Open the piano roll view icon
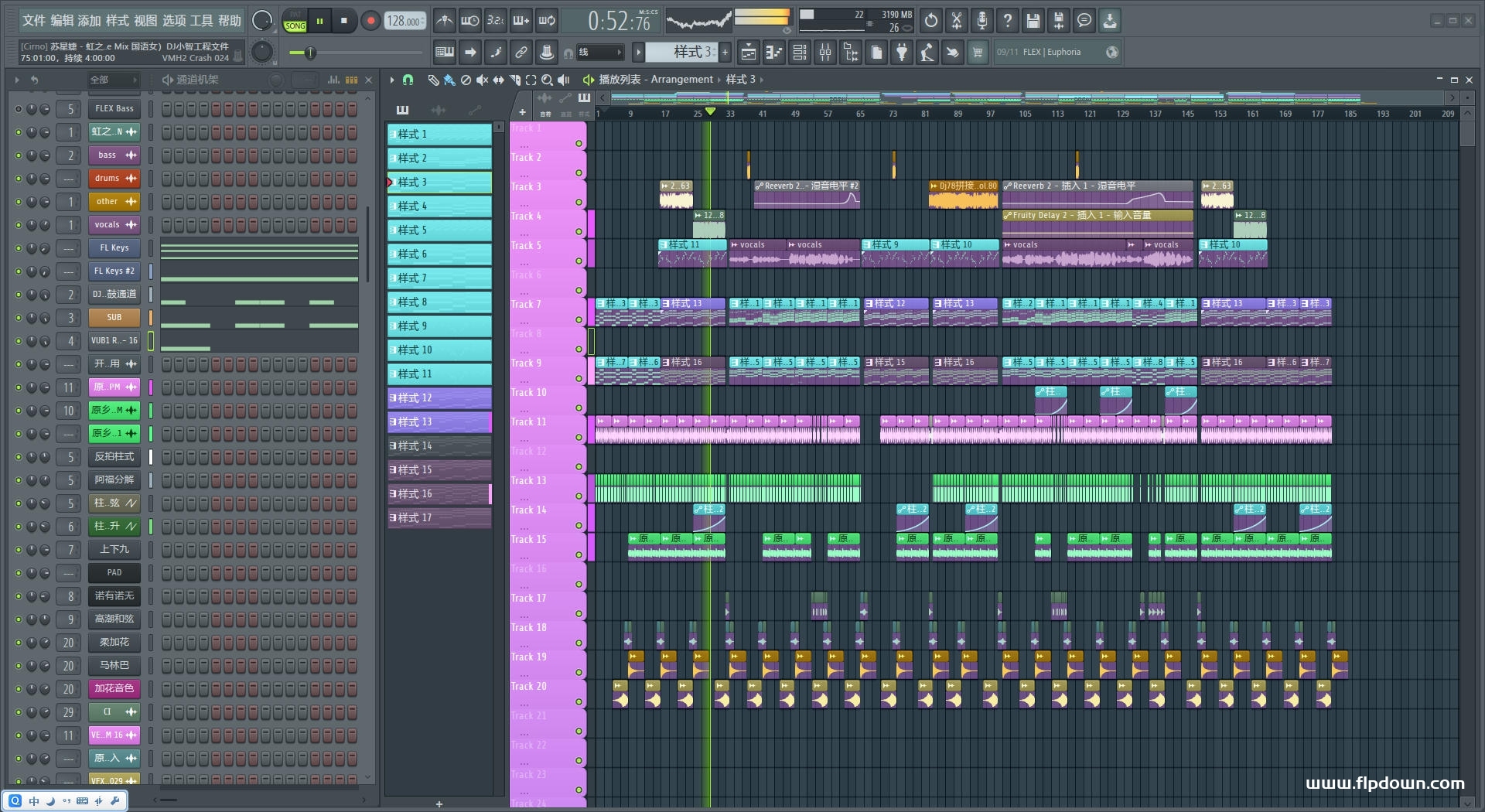Image resolution: width=1485 pixels, height=812 pixels. 773,53
